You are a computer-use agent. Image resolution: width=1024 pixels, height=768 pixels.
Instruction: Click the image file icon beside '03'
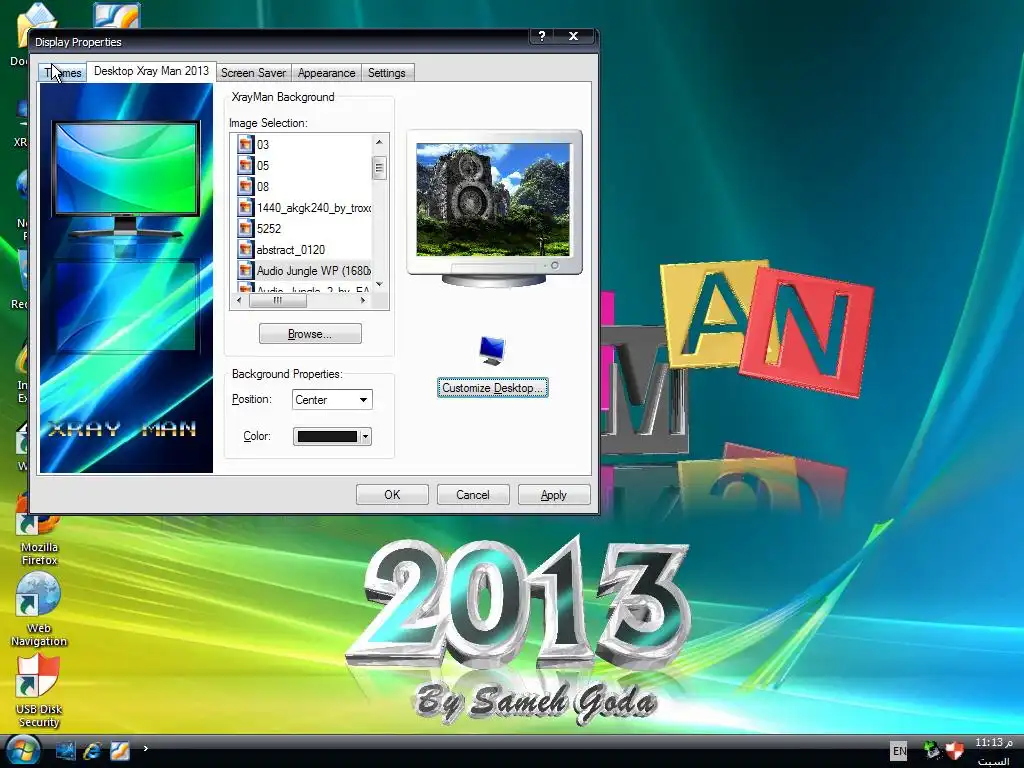point(246,144)
